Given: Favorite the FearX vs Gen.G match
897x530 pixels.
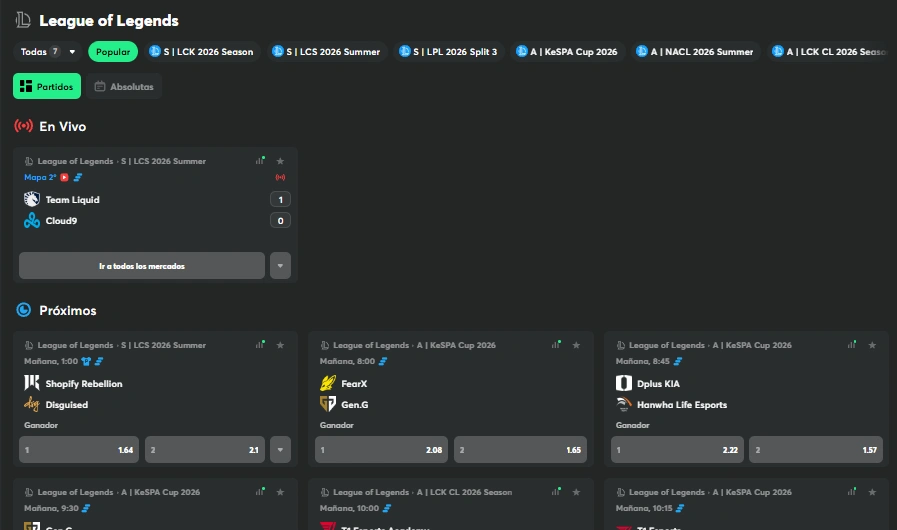Looking at the screenshot, I should [576, 345].
